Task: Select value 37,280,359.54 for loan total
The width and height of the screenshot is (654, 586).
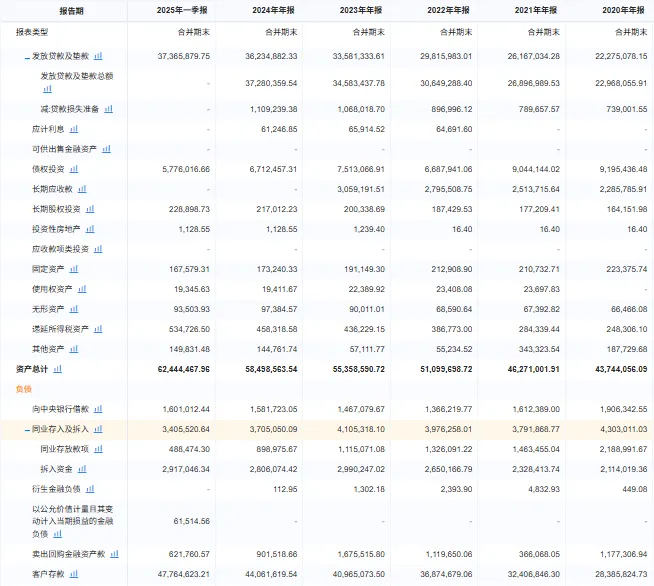Action: tap(272, 83)
